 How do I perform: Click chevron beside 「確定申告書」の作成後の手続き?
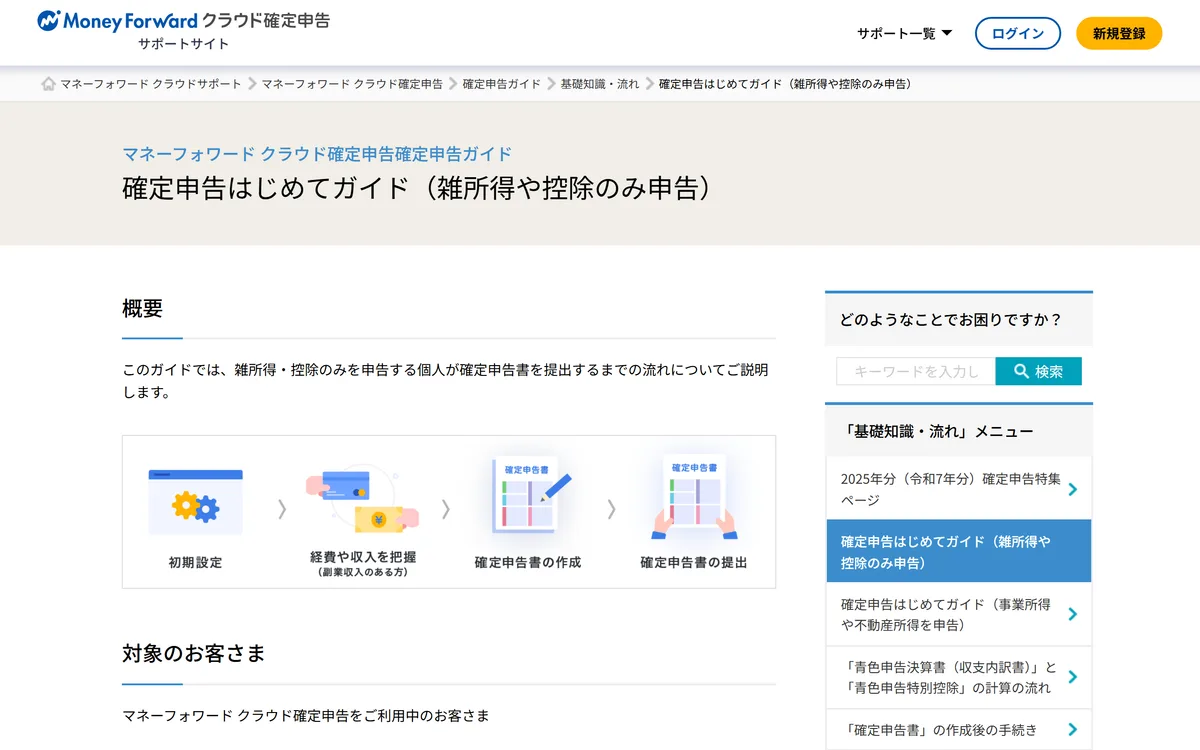(1072, 729)
